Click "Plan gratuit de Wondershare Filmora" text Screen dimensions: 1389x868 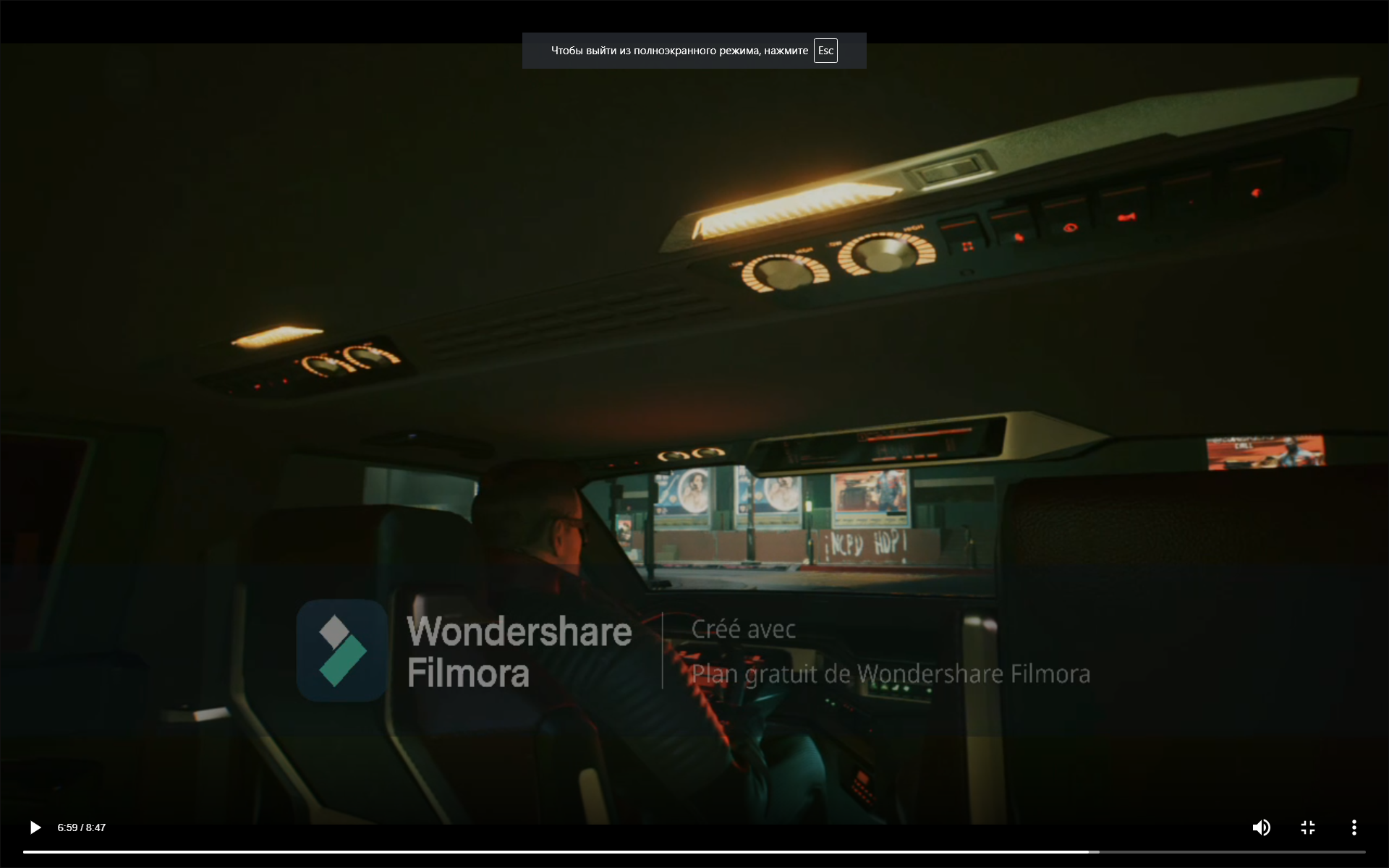coord(890,674)
